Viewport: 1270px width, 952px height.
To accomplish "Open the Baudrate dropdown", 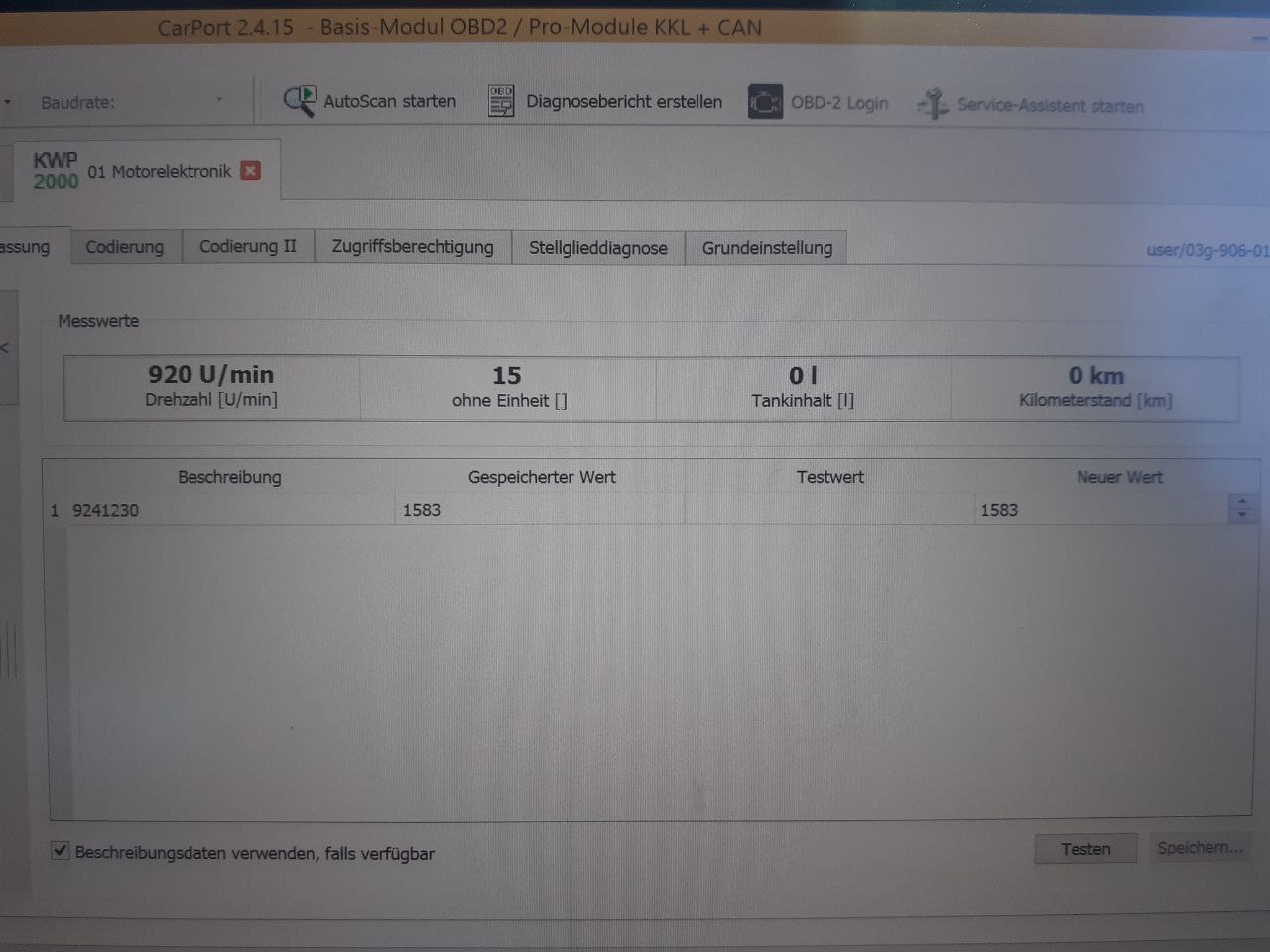I will [218, 101].
